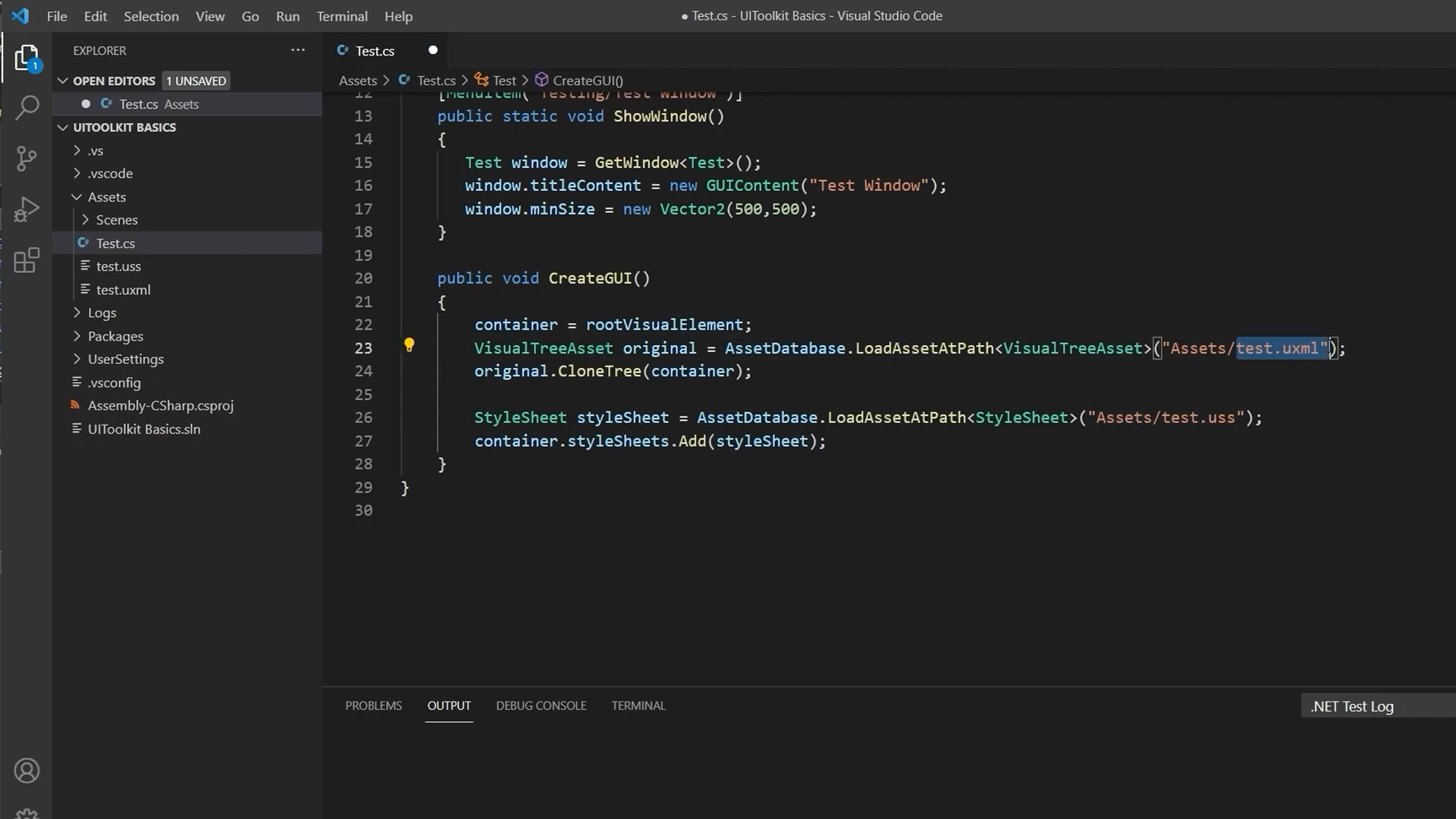Viewport: 1456px width, 819px height.
Task: Click the EXPLORER panel title
Action: point(99,51)
